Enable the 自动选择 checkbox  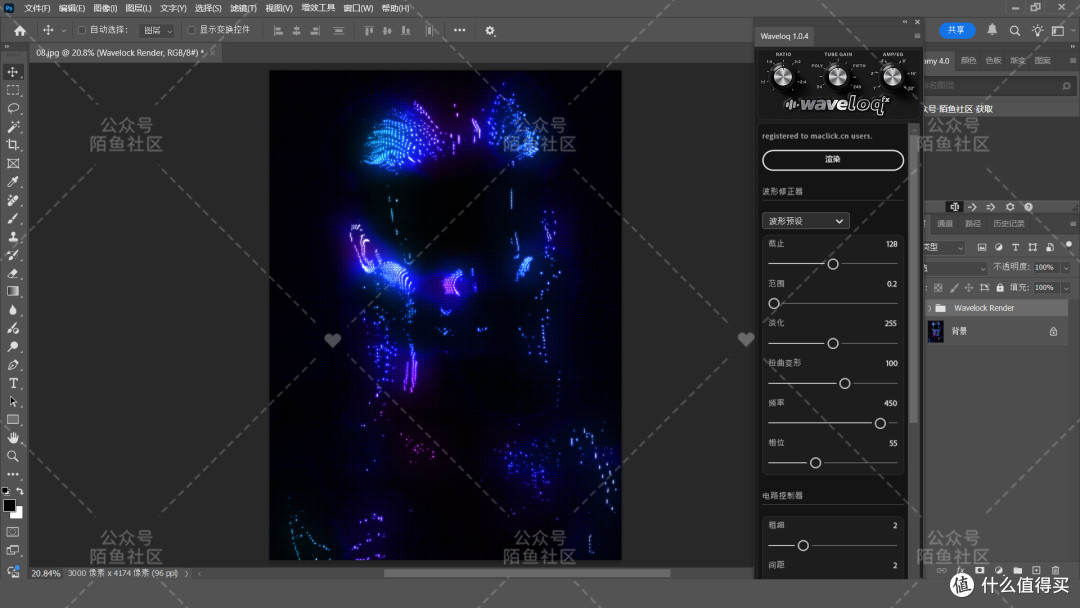[82, 30]
